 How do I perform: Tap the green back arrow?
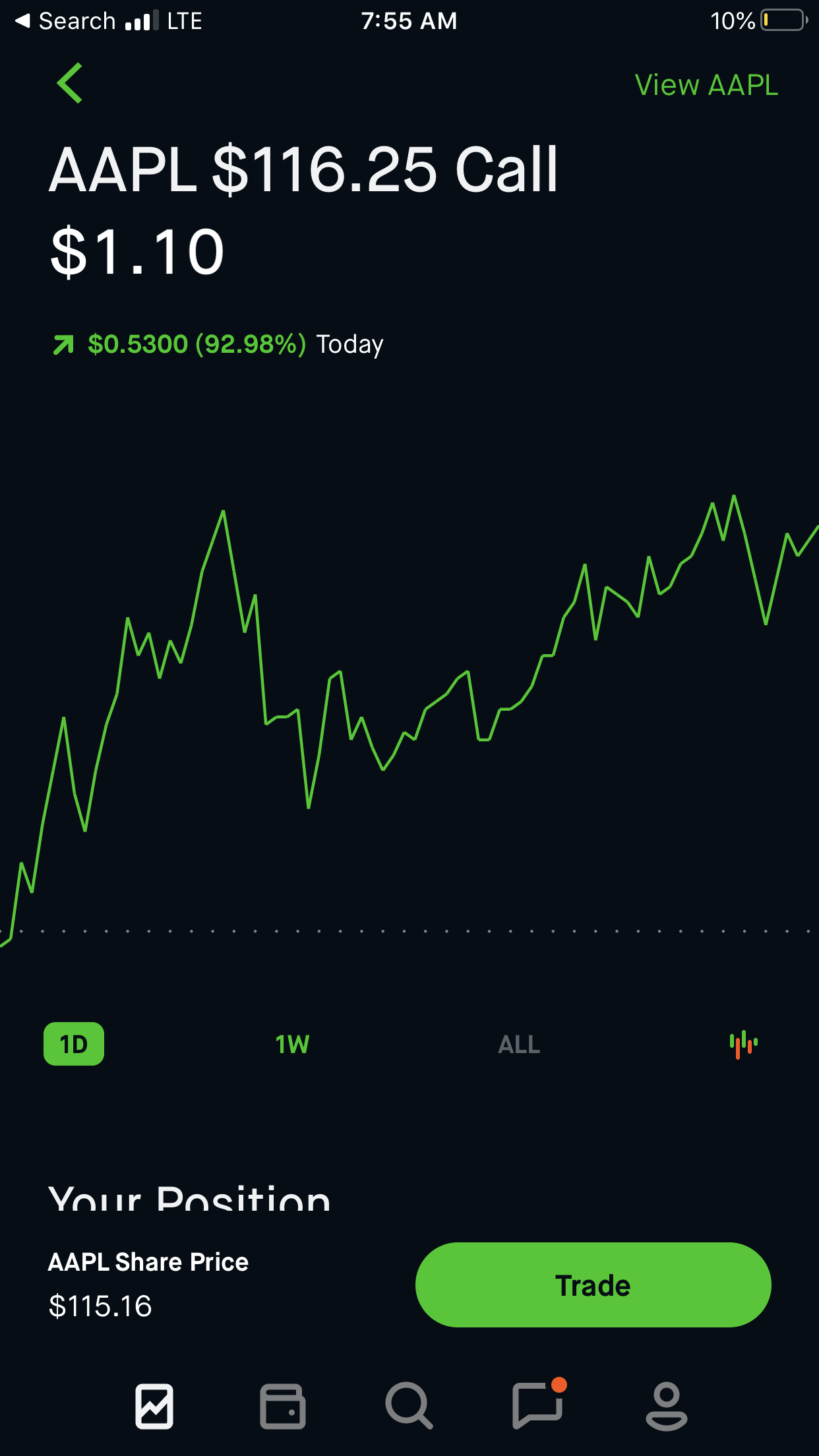point(70,83)
